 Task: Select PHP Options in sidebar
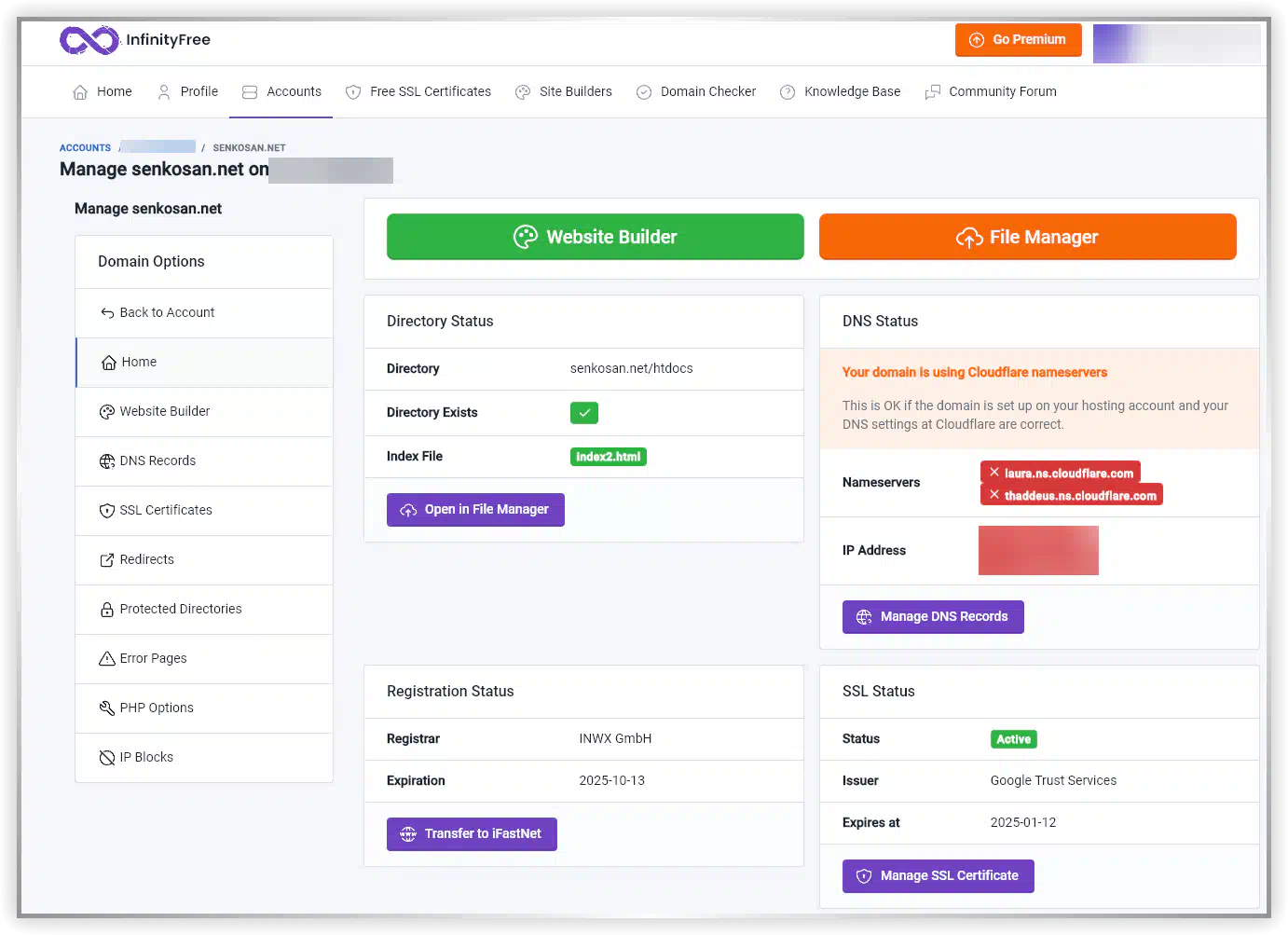point(204,708)
